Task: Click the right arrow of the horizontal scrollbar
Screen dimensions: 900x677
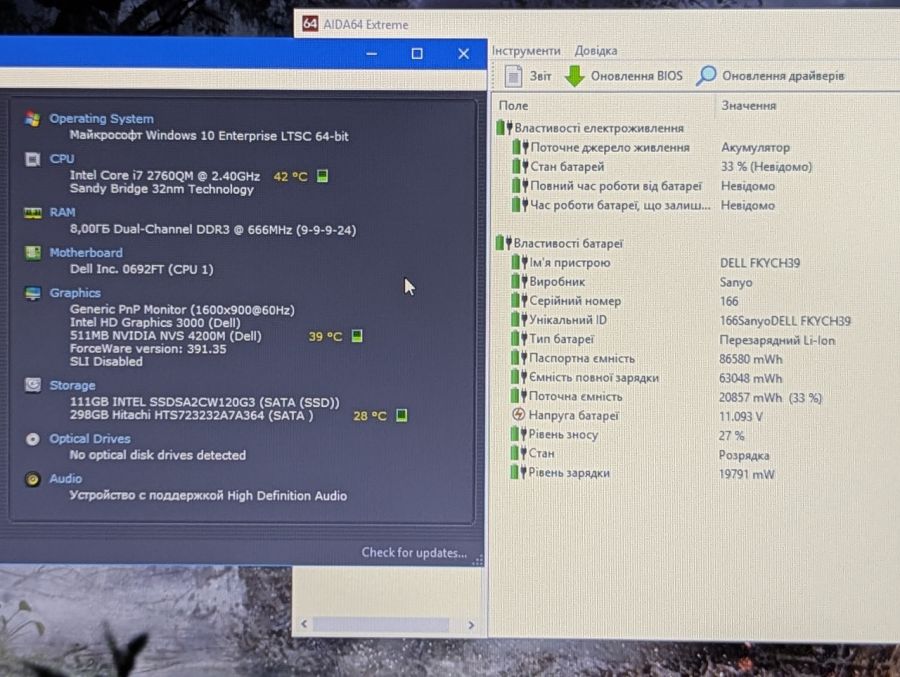Action: pyautogui.click(x=471, y=624)
